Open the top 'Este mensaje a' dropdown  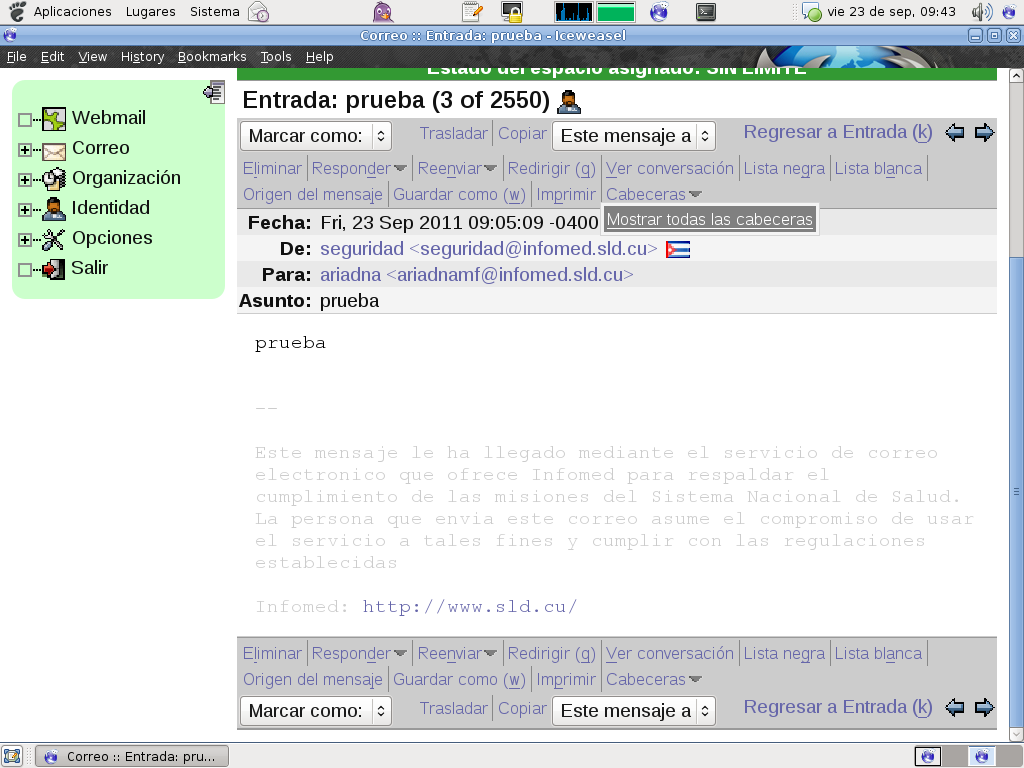pos(634,136)
